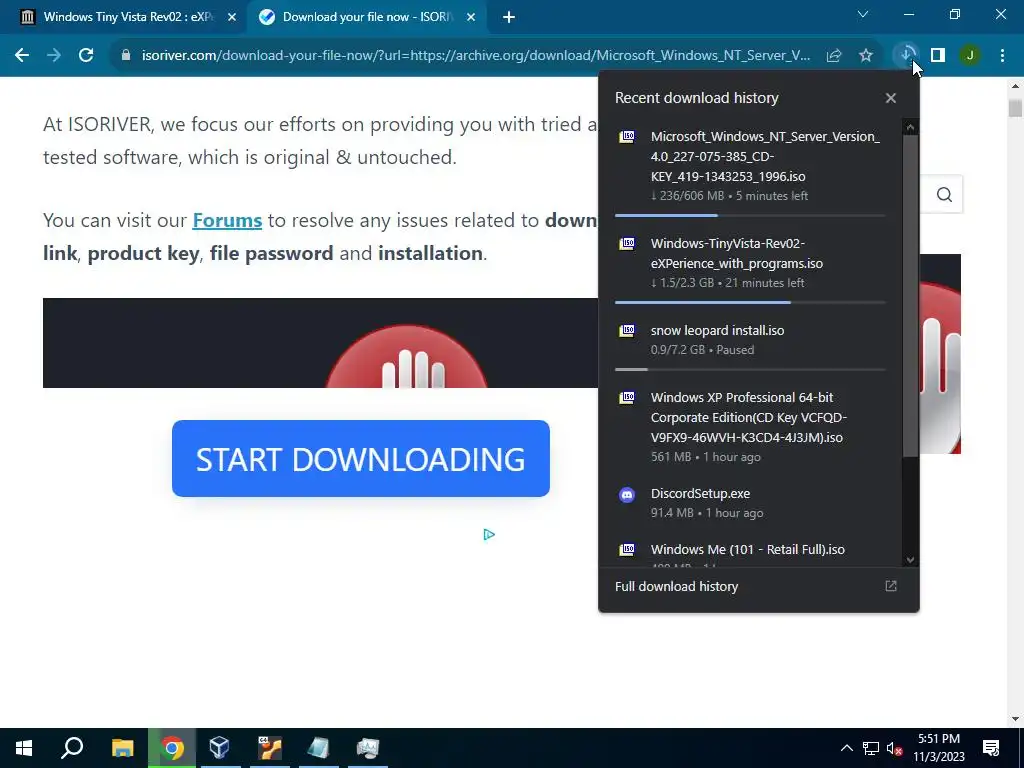
Task: Open a new tab with plus button
Action: point(509,18)
